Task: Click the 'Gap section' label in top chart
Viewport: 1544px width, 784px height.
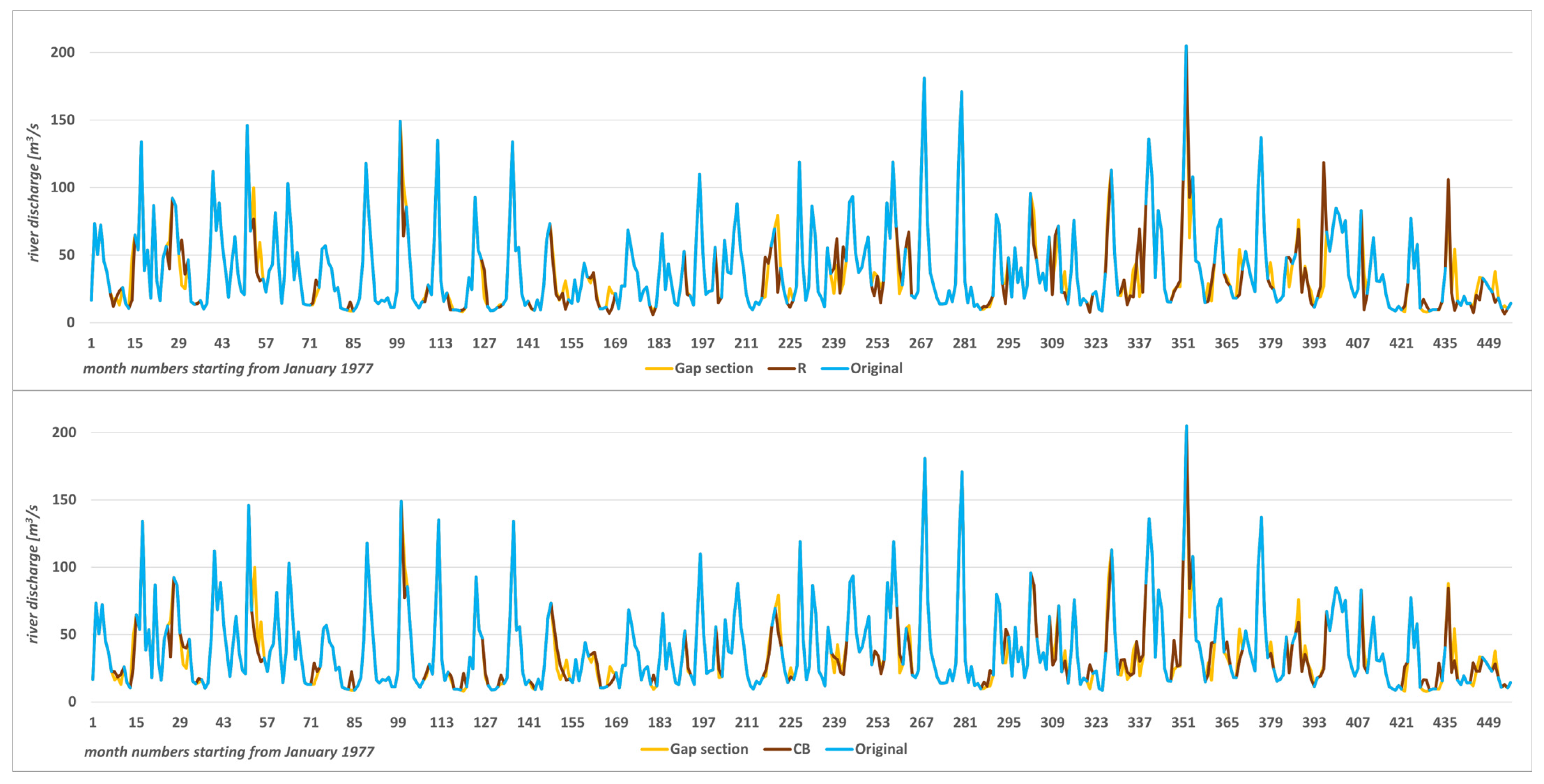Action: pyautogui.click(x=713, y=368)
